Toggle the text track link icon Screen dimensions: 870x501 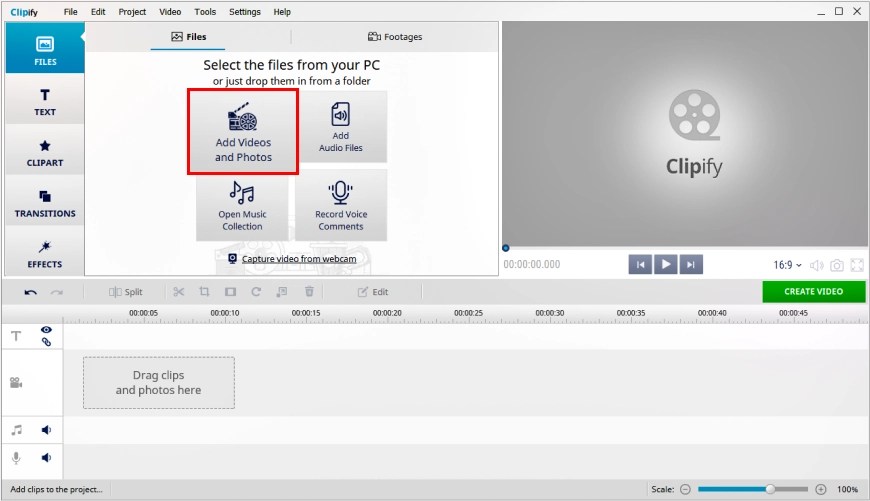(46, 342)
